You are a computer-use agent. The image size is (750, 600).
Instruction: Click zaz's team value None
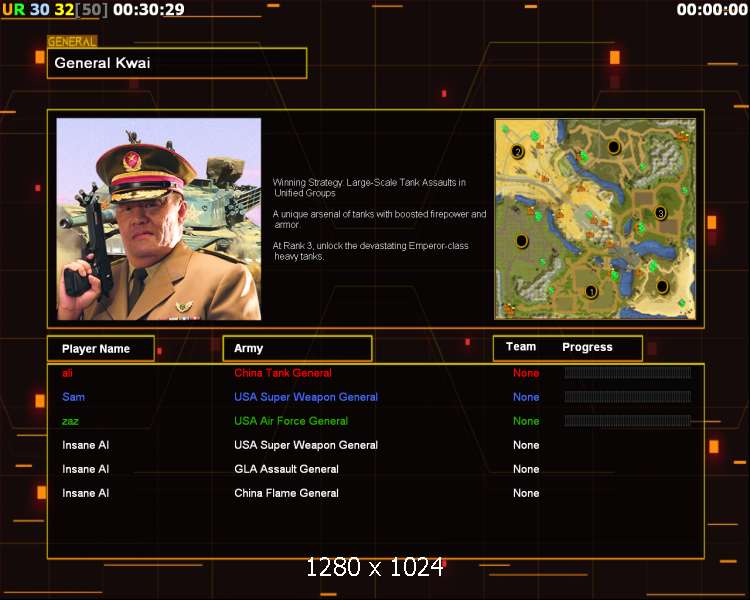pos(526,421)
